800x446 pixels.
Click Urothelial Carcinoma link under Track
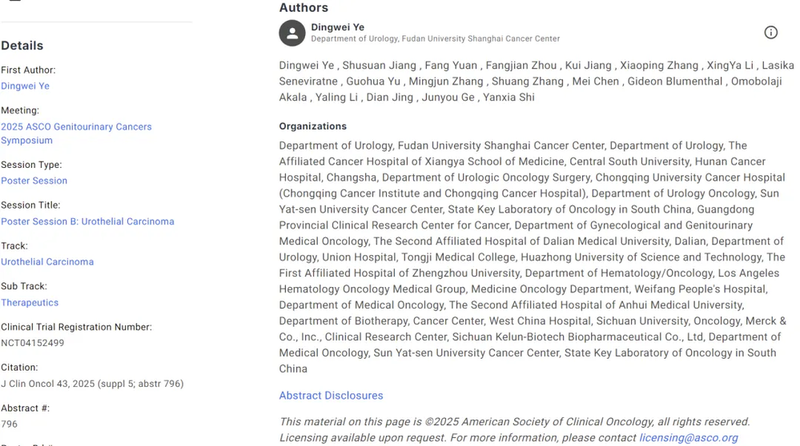(47, 262)
